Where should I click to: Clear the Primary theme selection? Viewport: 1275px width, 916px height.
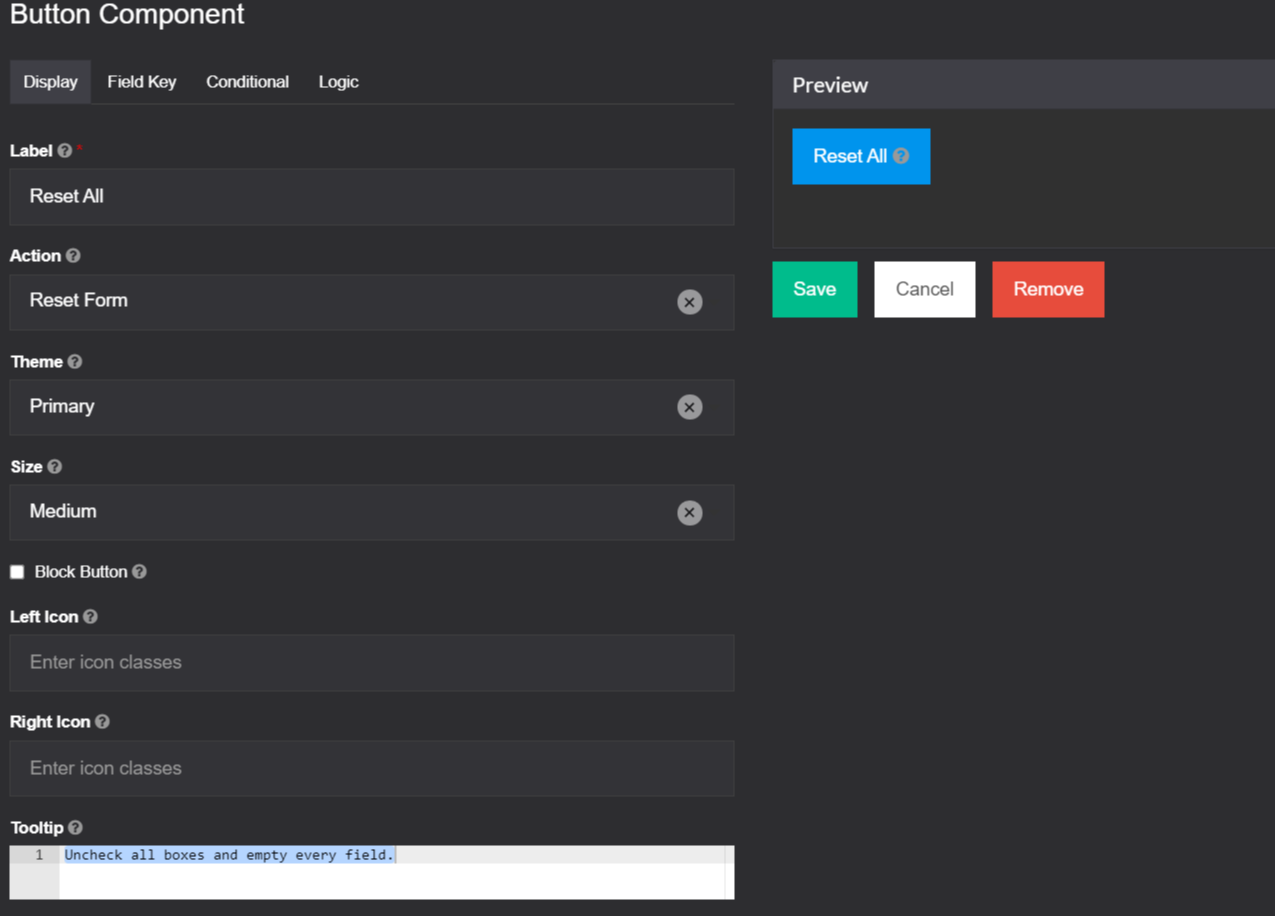click(x=689, y=407)
